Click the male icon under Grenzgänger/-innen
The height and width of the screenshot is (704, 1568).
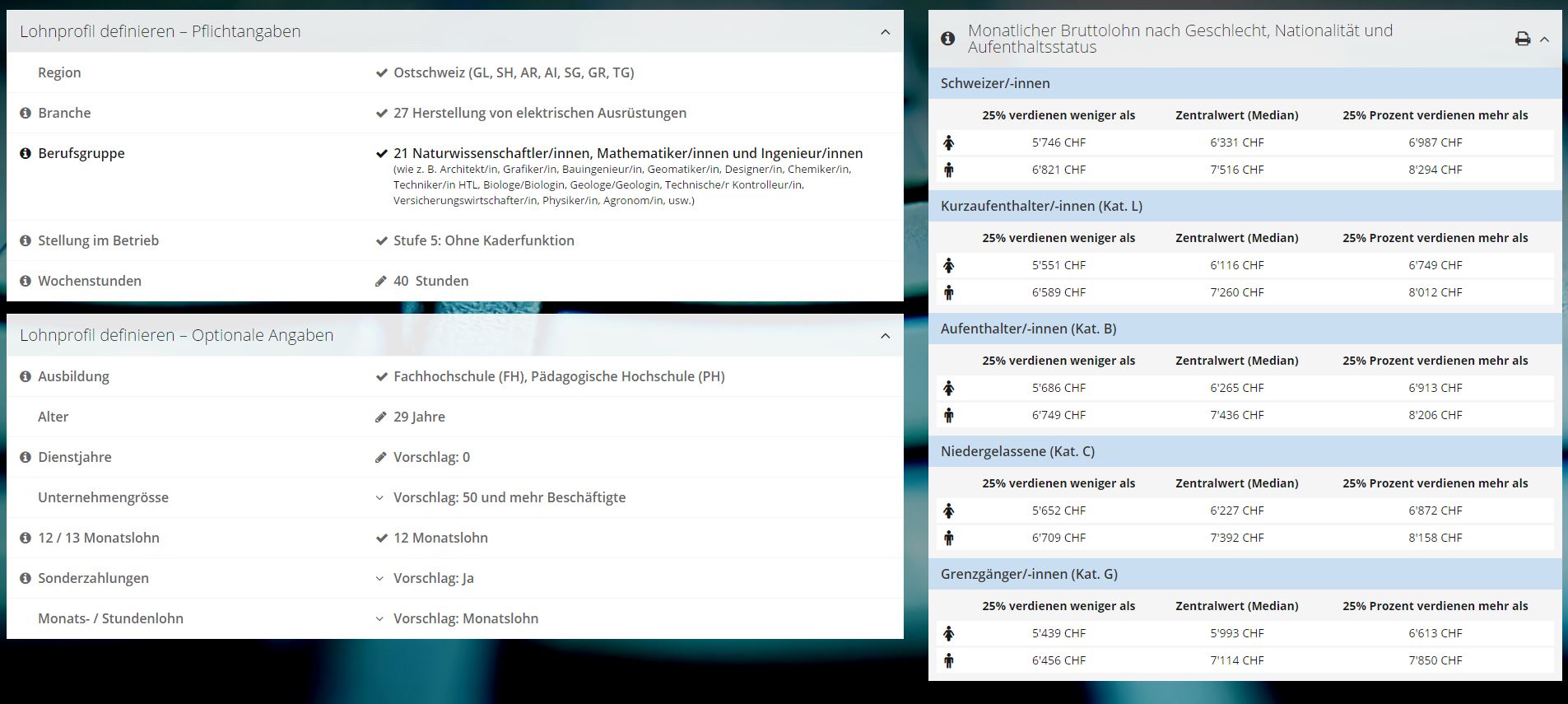[949, 660]
